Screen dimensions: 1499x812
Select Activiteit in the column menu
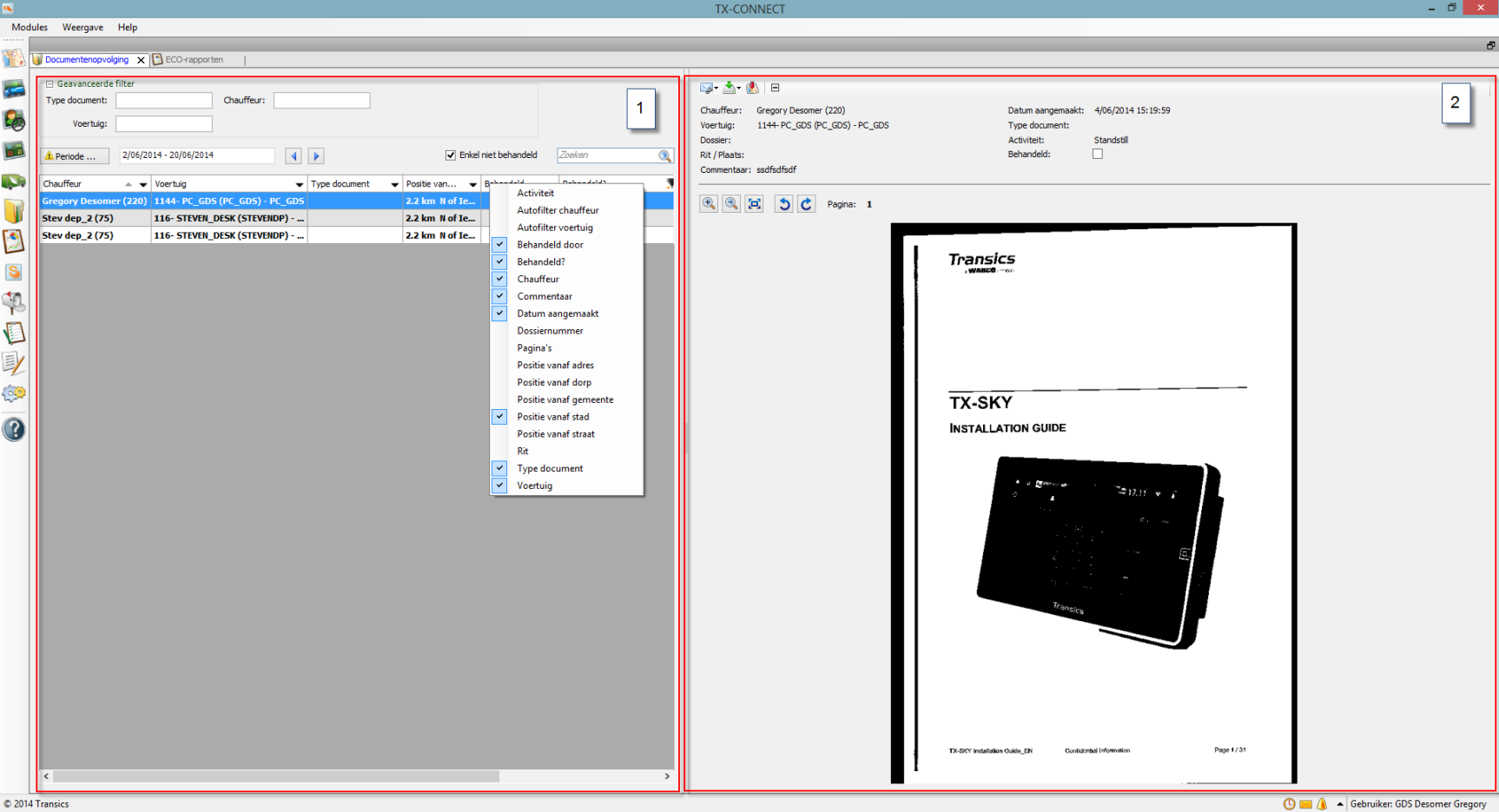(x=566, y=193)
